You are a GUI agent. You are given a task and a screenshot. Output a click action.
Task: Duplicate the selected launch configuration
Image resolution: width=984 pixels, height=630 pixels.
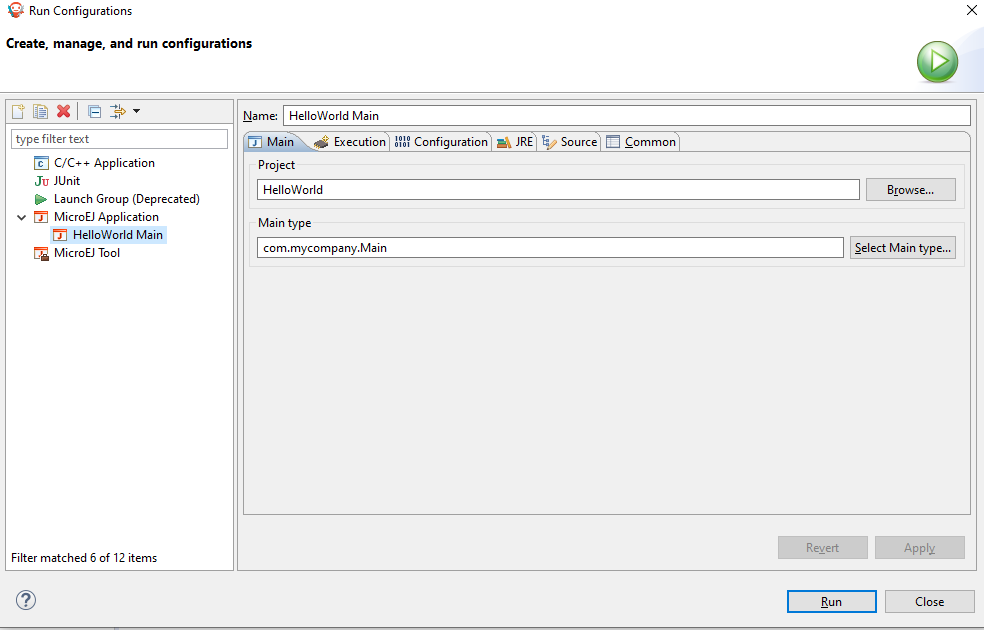[x=39, y=111]
